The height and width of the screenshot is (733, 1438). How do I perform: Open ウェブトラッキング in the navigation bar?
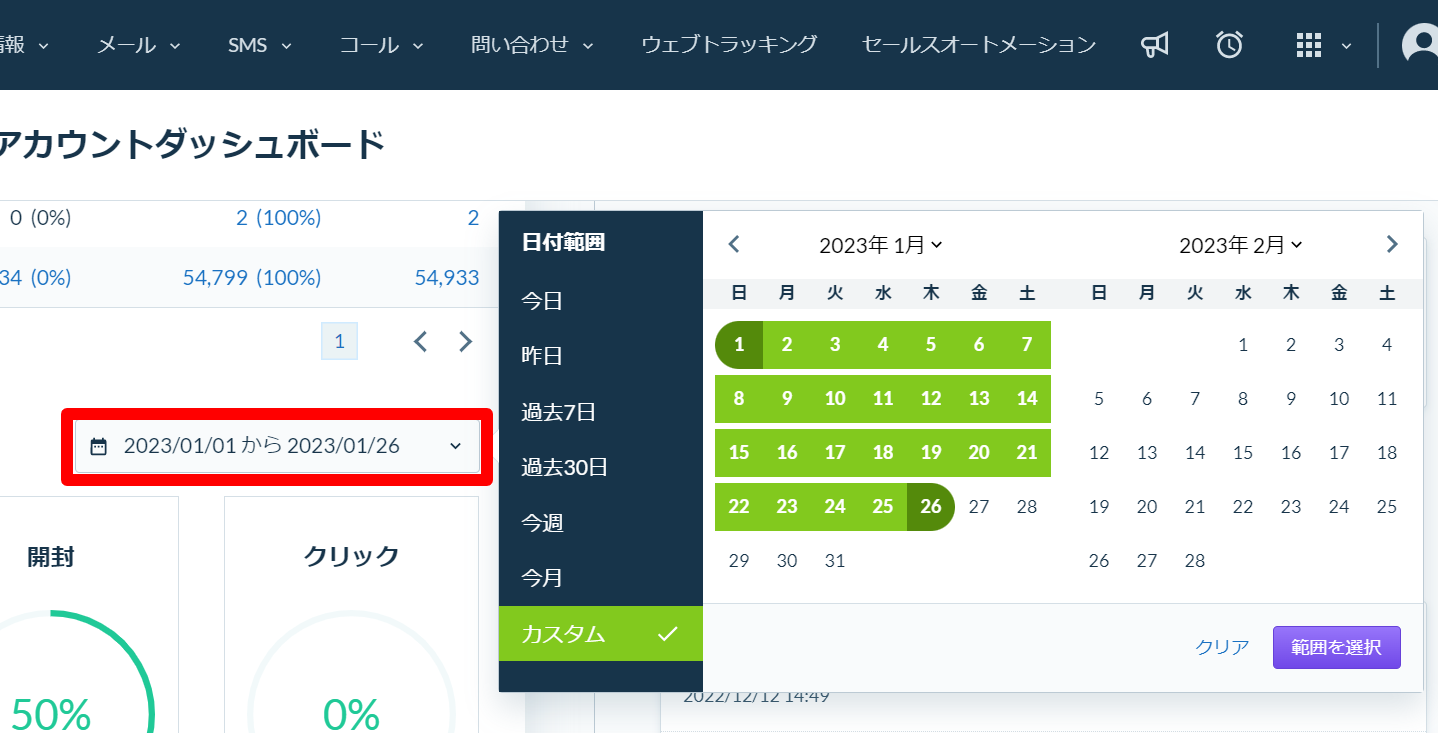(x=729, y=44)
